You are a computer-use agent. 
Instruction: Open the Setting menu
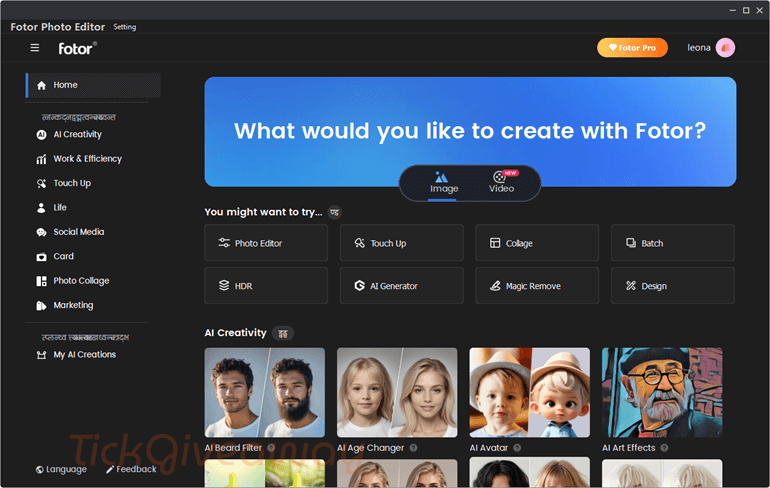point(125,27)
